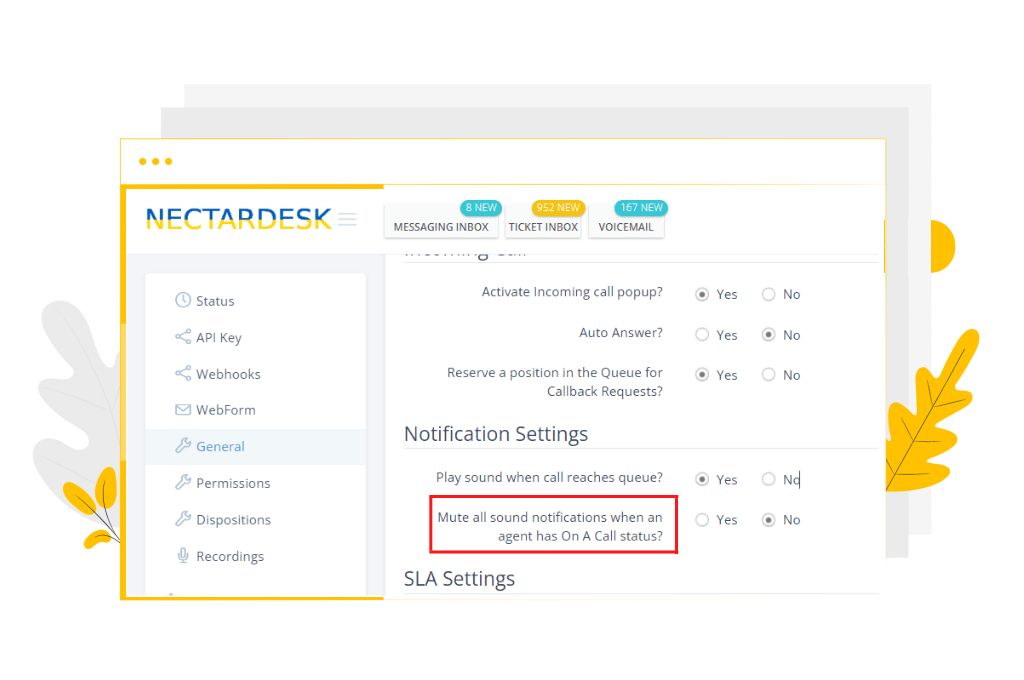This screenshot has width=1024, height=680.
Task: Click the Status clock icon in sidebar
Action: pyautogui.click(x=183, y=300)
